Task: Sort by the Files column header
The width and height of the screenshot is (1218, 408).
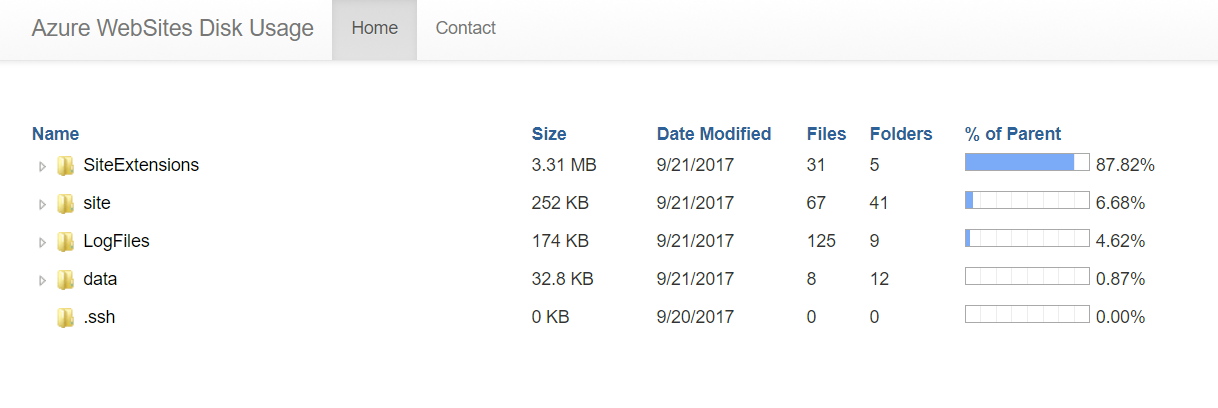Action: (x=826, y=134)
